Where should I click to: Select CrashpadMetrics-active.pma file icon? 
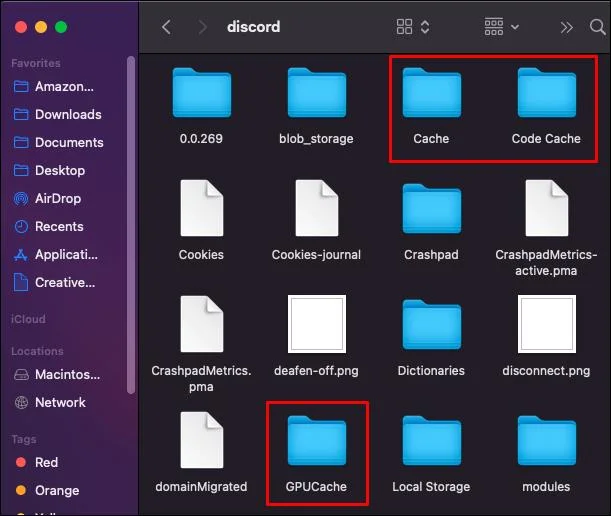(546, 208)
